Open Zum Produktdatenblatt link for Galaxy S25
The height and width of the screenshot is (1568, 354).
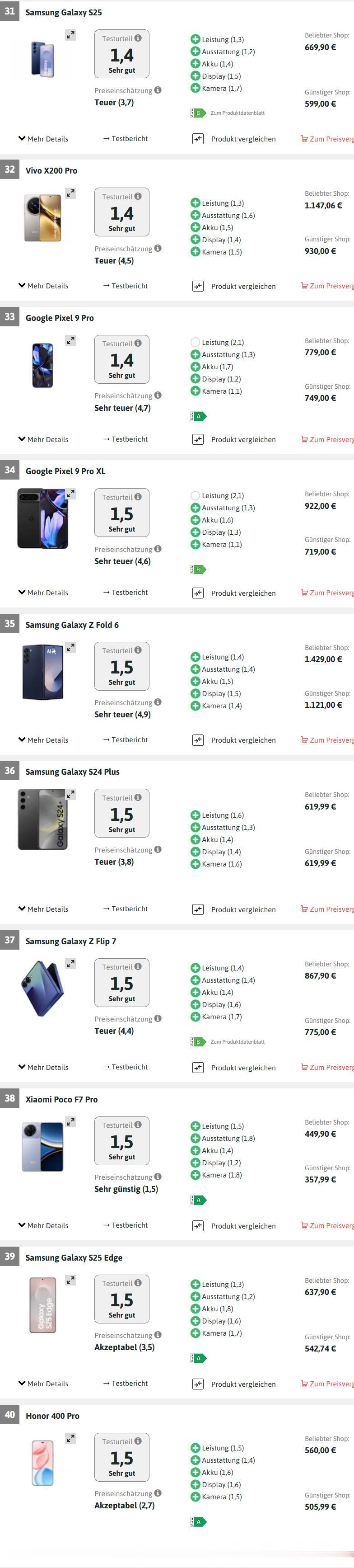point(237,113)
